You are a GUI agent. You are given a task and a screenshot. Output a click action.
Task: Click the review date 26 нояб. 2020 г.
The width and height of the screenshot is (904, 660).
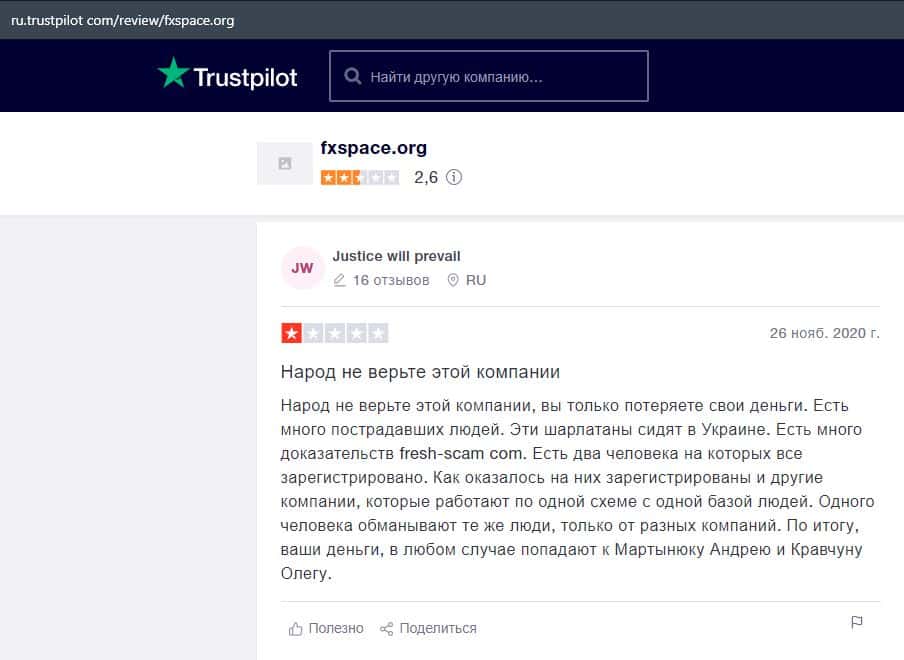824,333
